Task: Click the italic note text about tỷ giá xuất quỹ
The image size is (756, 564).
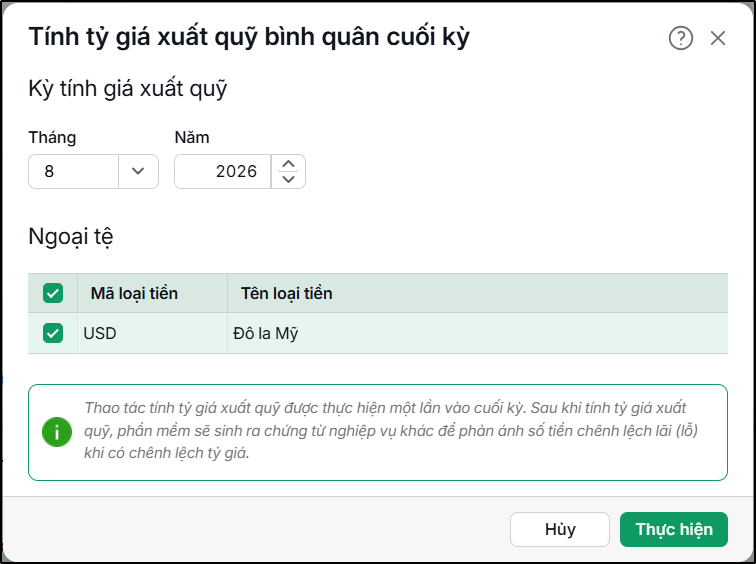Action: (x=391, y=430)
